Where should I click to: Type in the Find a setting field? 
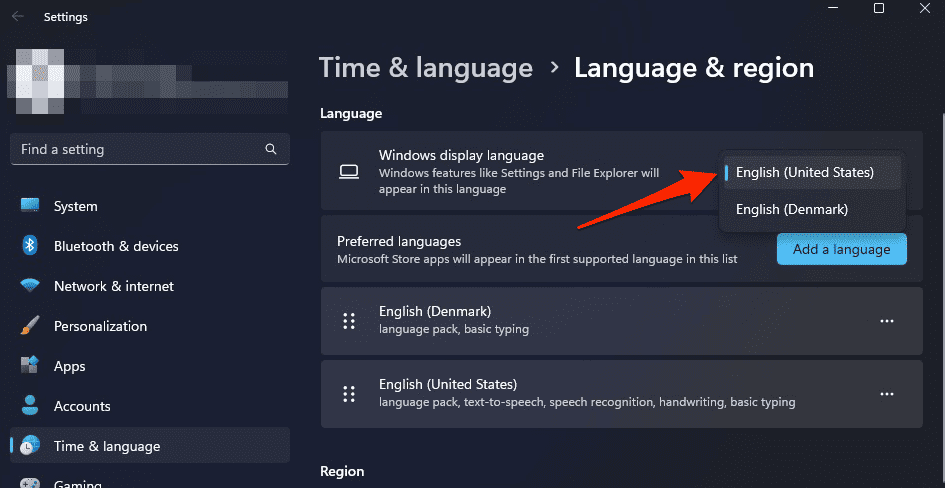(x=140, y=149)
